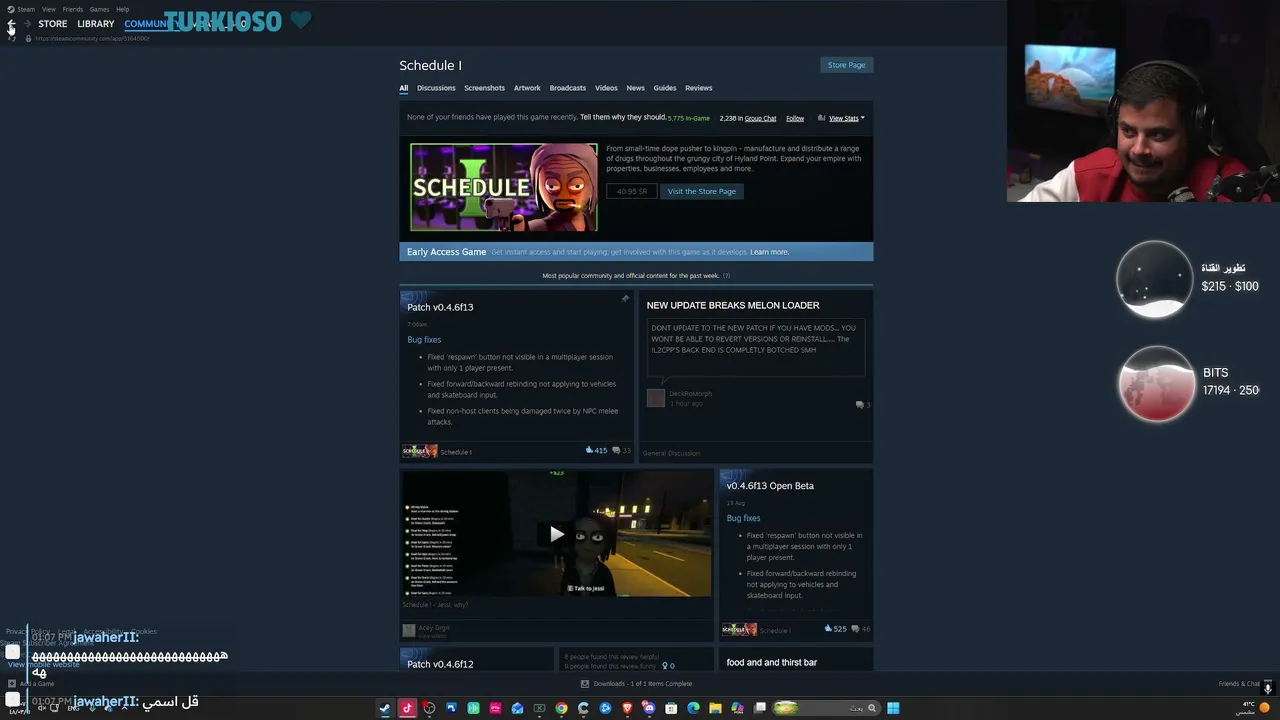Go to the STORE section
1280x720 pixels.
[x=53, y=24]
